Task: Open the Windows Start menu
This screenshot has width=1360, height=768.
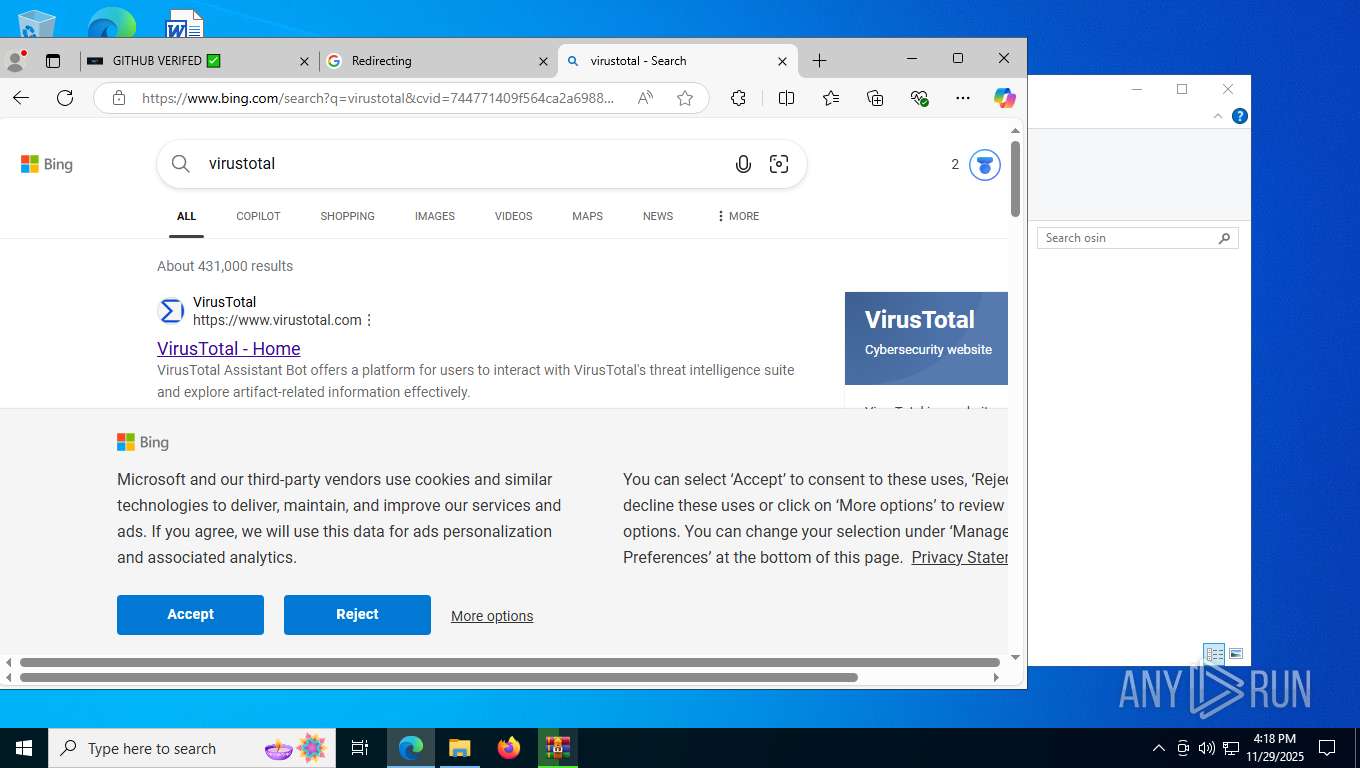Action: pyautogui.click(x=24, y=748)
